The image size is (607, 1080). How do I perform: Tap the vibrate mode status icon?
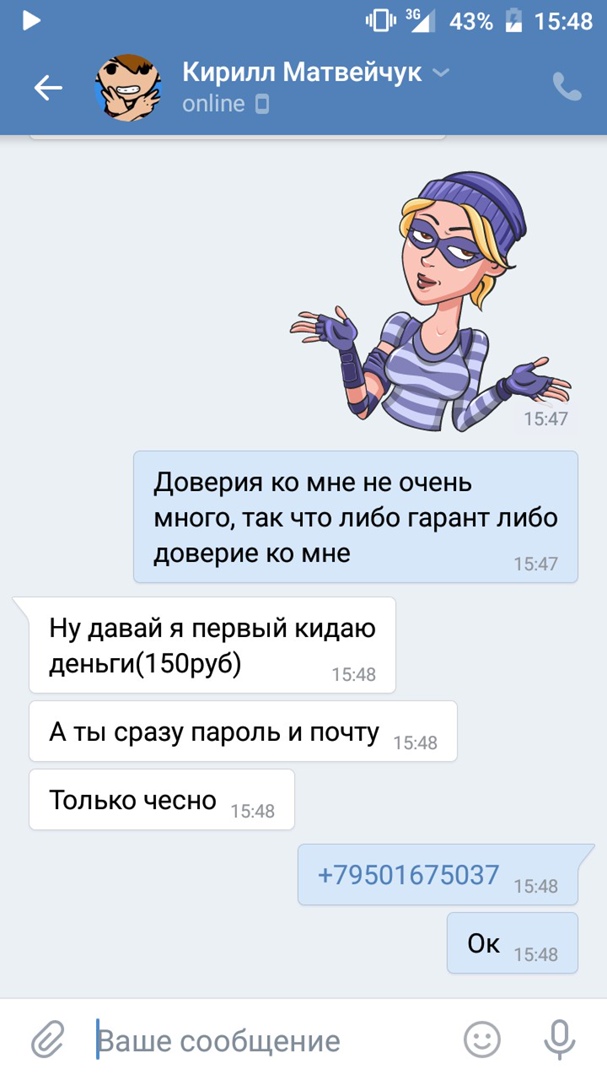(x=381, y=21)
